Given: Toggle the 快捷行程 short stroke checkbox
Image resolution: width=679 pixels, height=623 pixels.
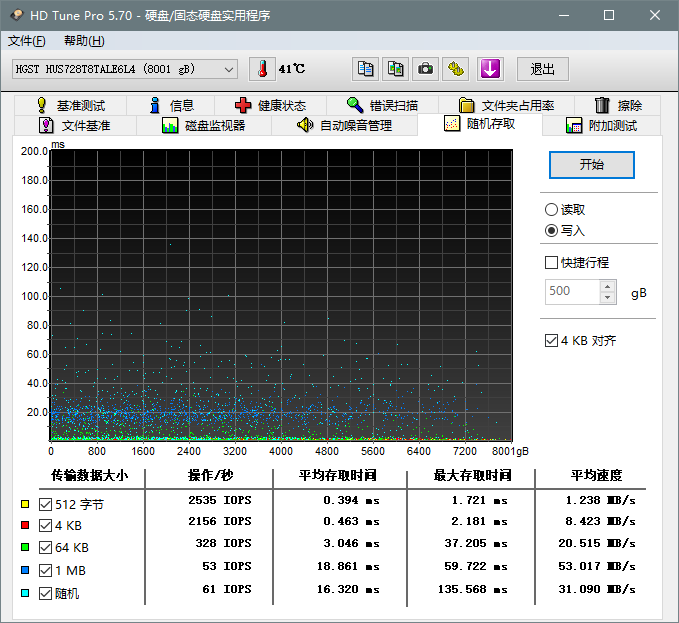Looking at the screenshot, I should click(x=551, y=262).
